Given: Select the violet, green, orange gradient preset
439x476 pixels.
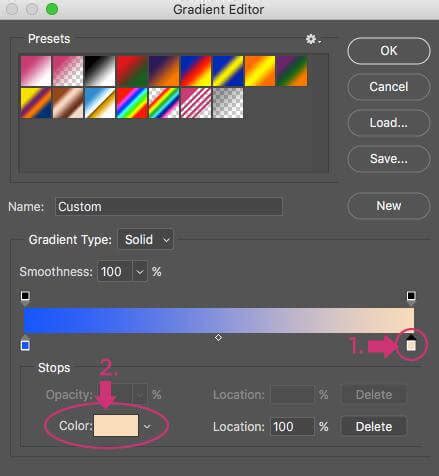Looking at the screenshot, I should (292, 71).
